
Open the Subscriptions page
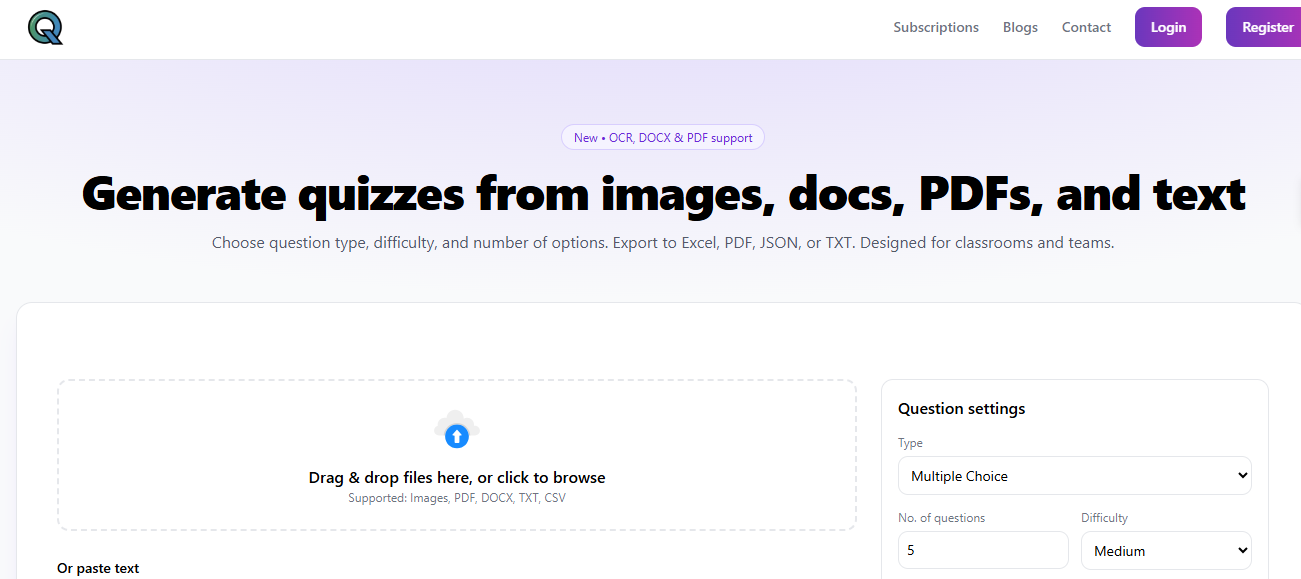[x=936, y=27]
